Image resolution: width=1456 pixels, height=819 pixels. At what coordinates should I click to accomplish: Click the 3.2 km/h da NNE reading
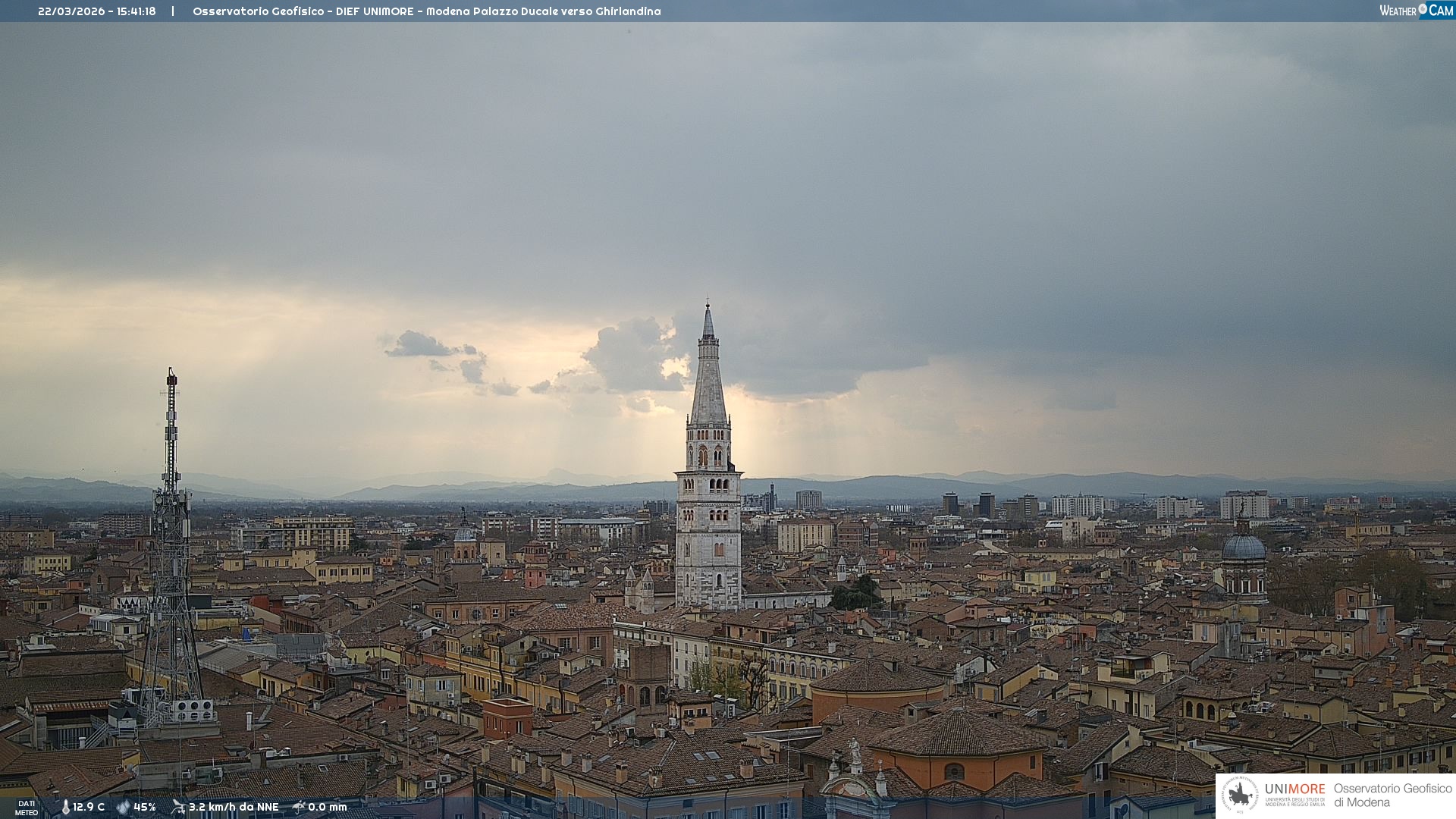pos(234,808)
